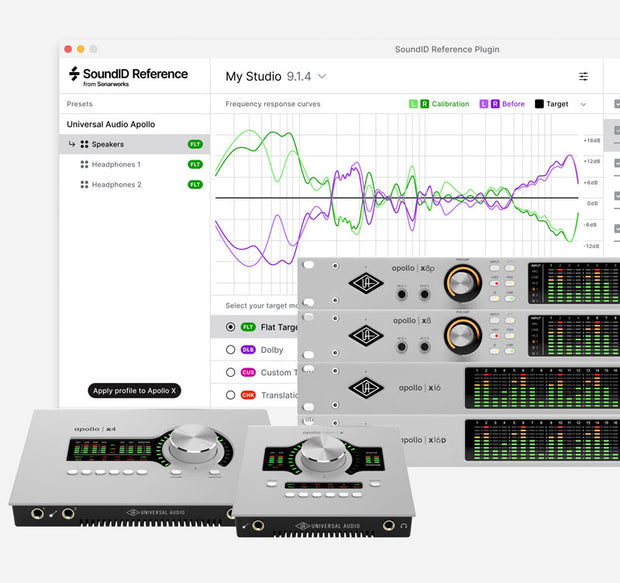Click the apollo x8 rack unit image
Viewport: 620px width, 583px height.
pos(459,335)
